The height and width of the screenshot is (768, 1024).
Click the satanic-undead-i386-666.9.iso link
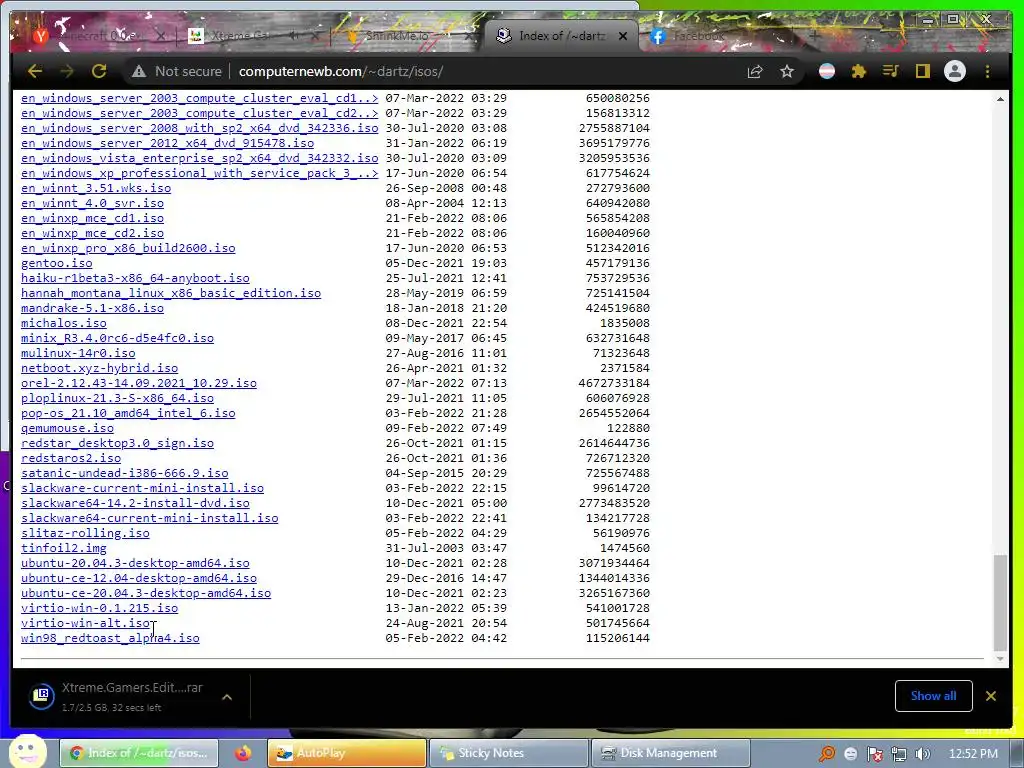tap(125, 473)
